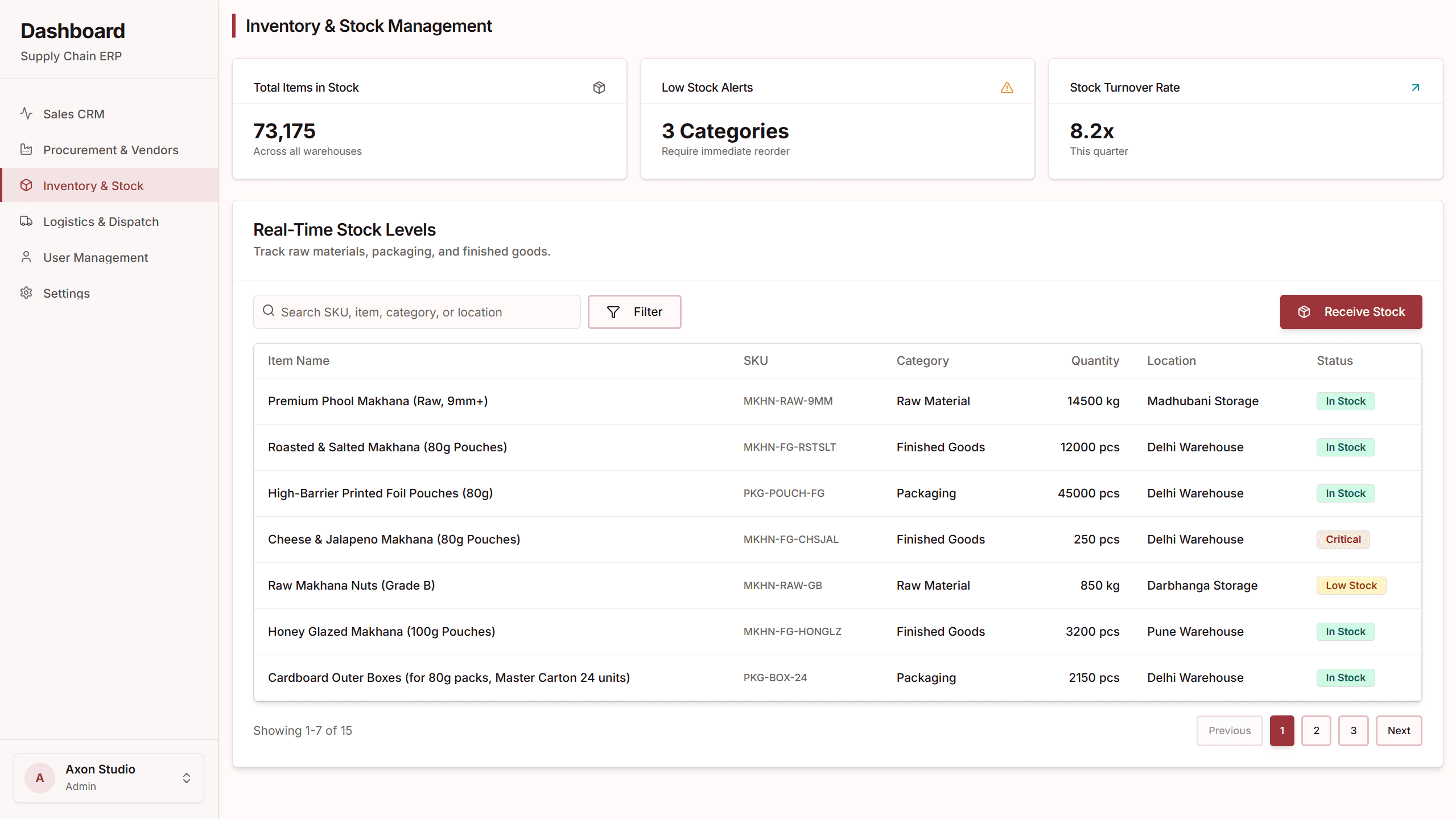Jump to page 3
The height and width of the screenshot is (819, 1456).
(x=1354, y=731)
